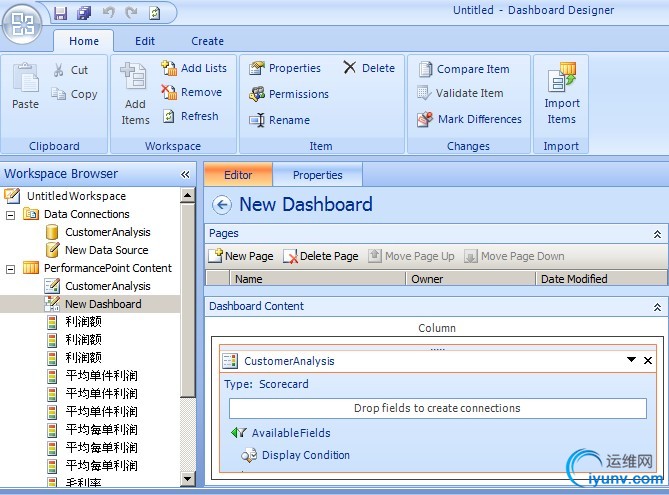Switch to the Home ribbon tab
Viewport: 669px width, 495px height.
click(84, 41)
